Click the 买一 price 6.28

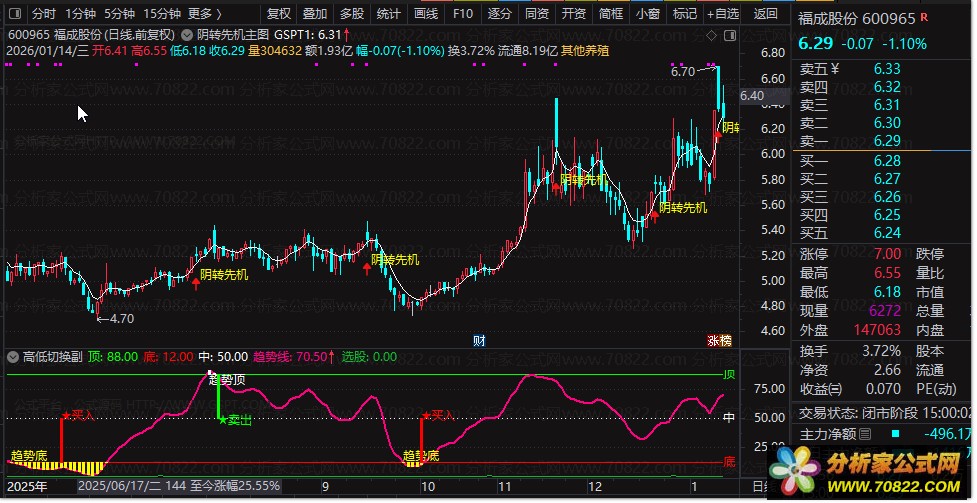click(x=887, y=161)
